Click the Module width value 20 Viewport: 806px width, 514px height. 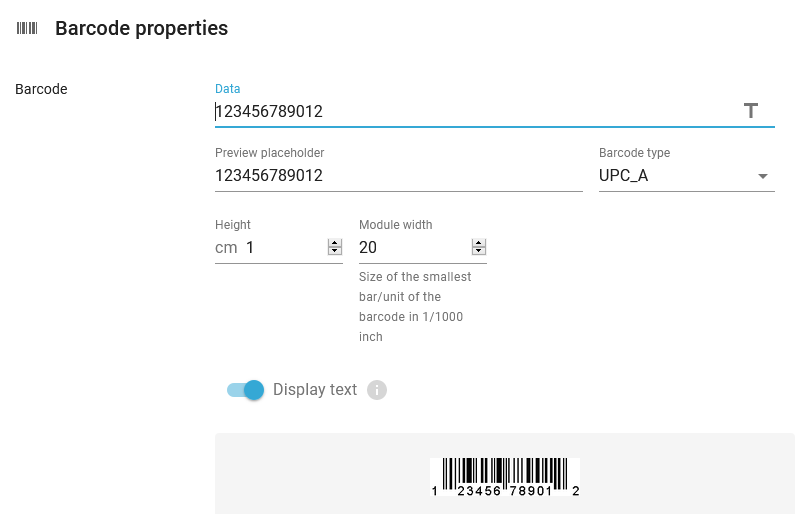click(x=368, y=248)
